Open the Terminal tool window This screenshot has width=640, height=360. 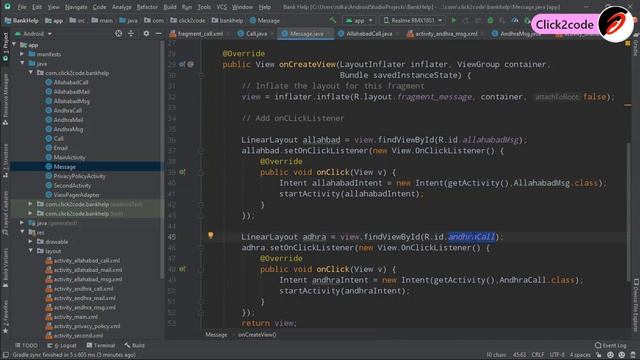point(100,345)
